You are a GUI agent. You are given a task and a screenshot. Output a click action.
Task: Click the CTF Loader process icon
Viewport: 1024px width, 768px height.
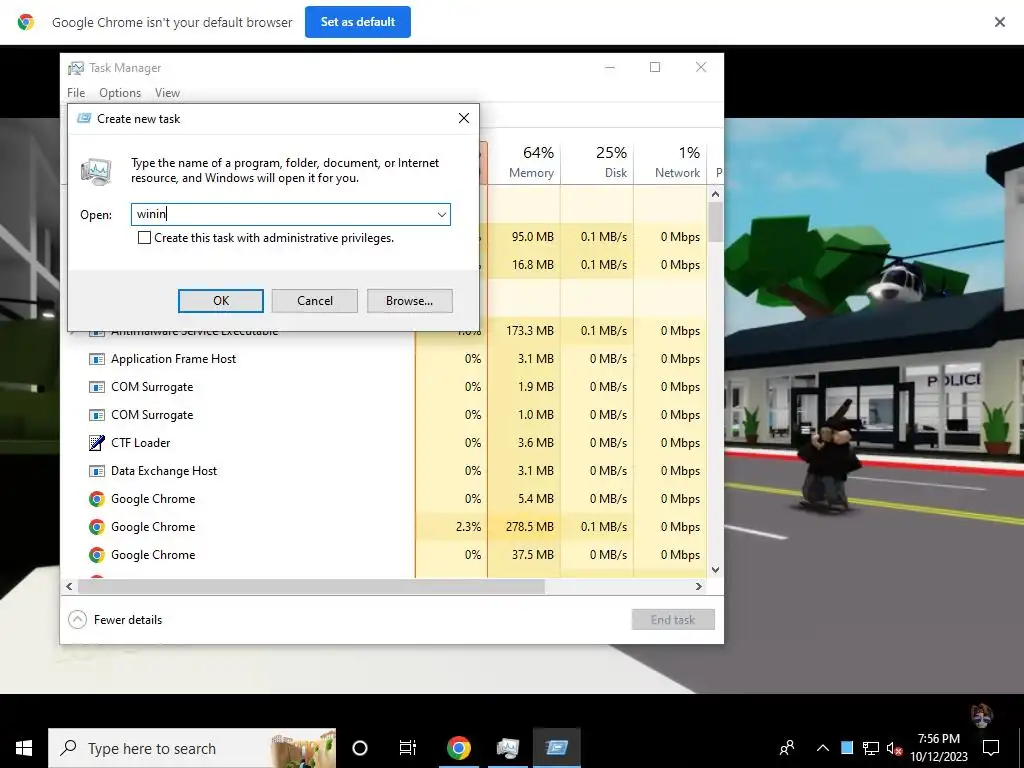coord(97,443)
